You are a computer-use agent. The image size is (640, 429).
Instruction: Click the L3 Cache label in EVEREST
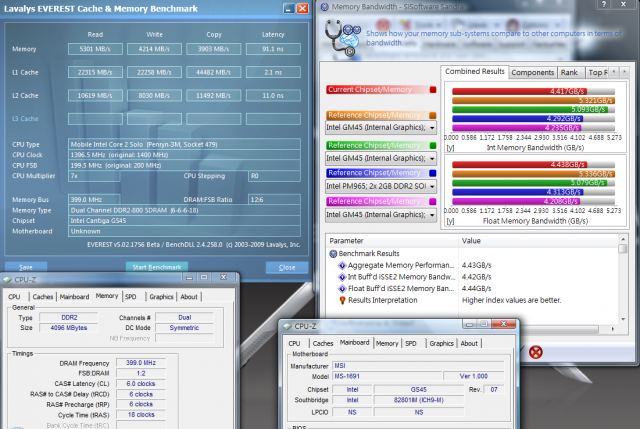(x=25, y=119)
